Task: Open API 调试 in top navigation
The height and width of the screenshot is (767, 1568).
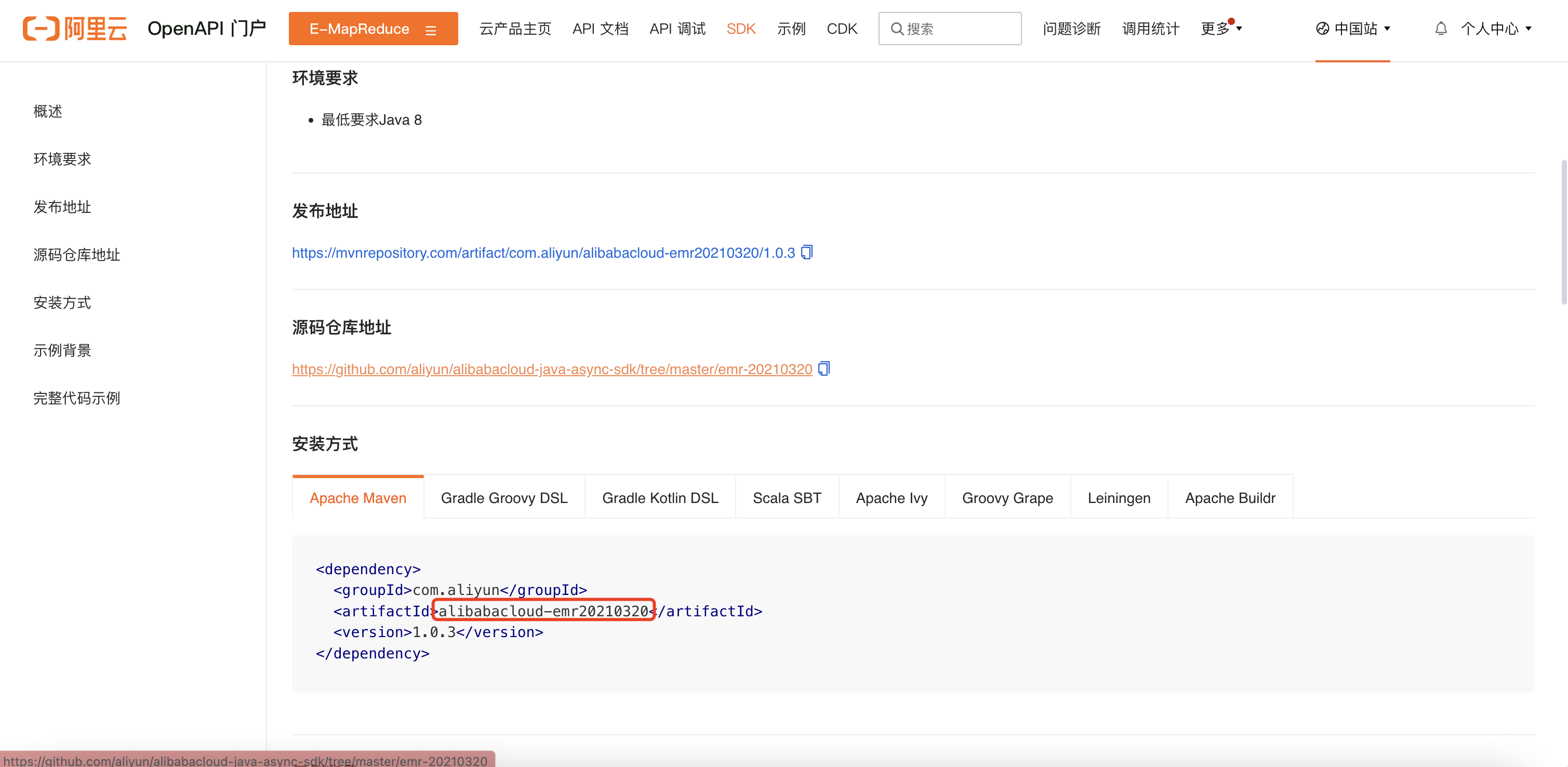Action: pos(677,29)
